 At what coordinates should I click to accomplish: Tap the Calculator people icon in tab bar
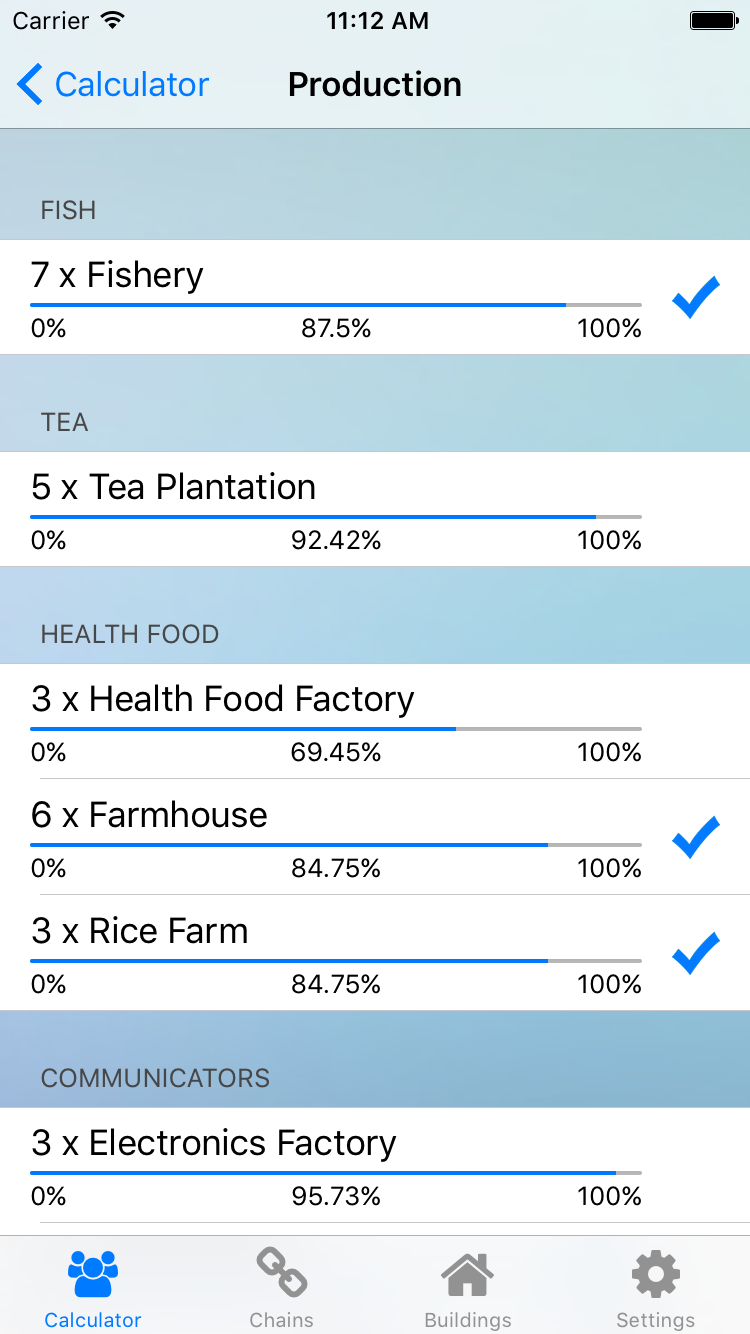tap(93, 1275)
